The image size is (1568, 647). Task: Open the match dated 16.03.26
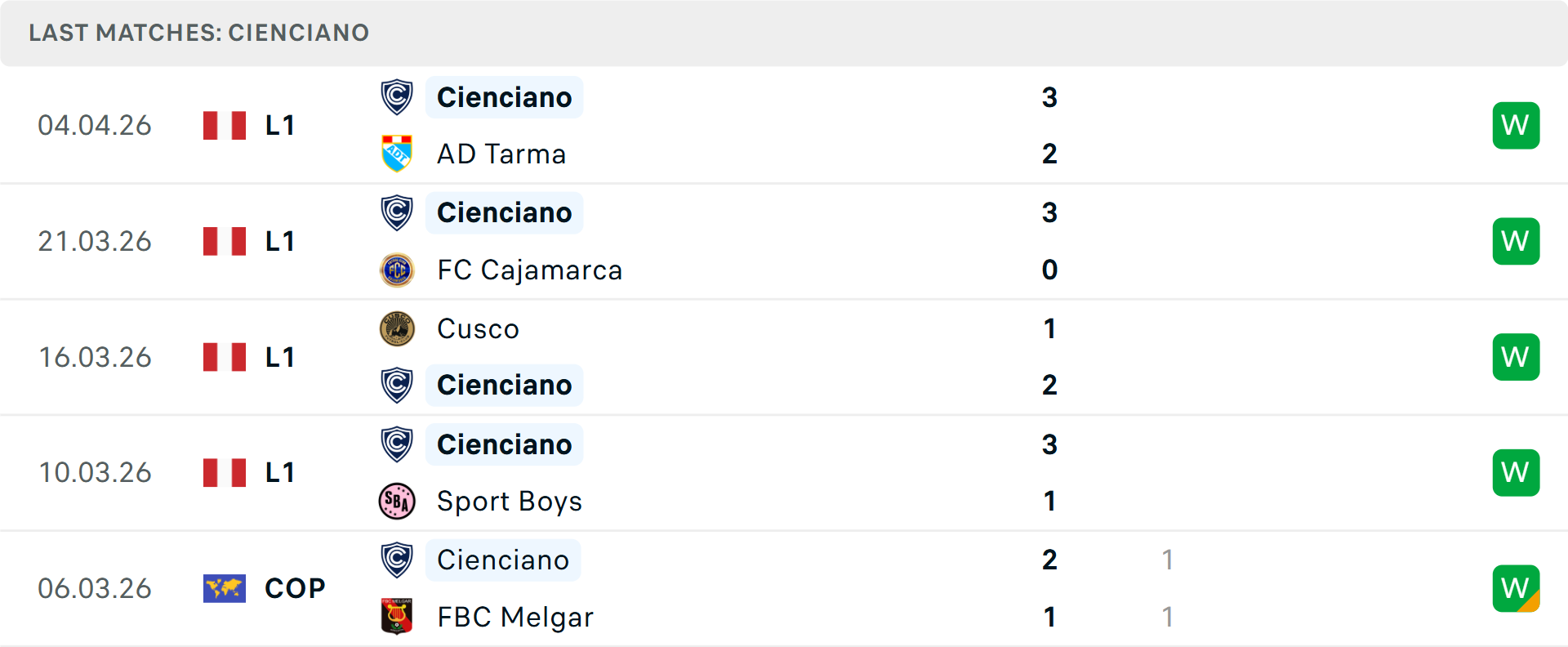tap(95, 357)
